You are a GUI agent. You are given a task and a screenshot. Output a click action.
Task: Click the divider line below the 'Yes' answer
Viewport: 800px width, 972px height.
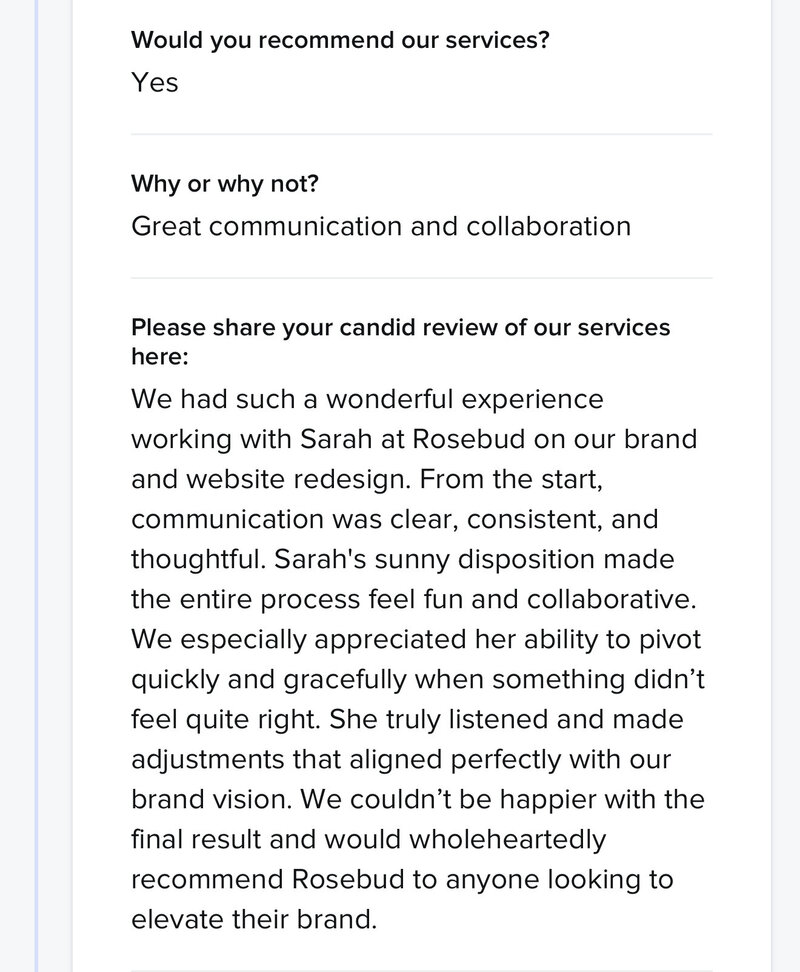(x=421, y=134)
